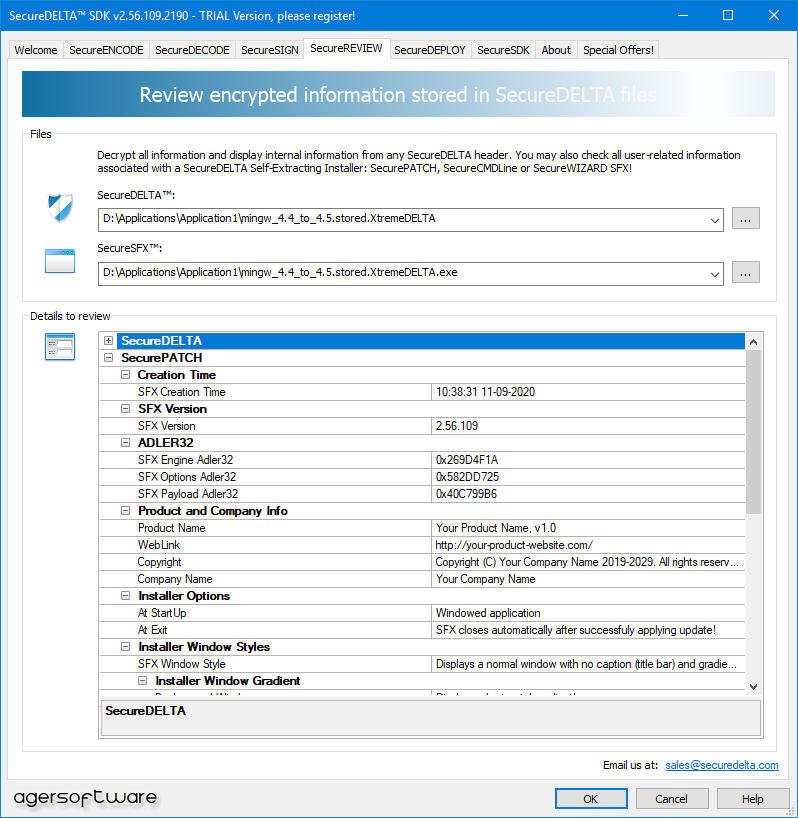The width and height of the screenshot is (798, 818).
Task: Open the About tab
Action: pyautogui.click(x=556, y=50)
